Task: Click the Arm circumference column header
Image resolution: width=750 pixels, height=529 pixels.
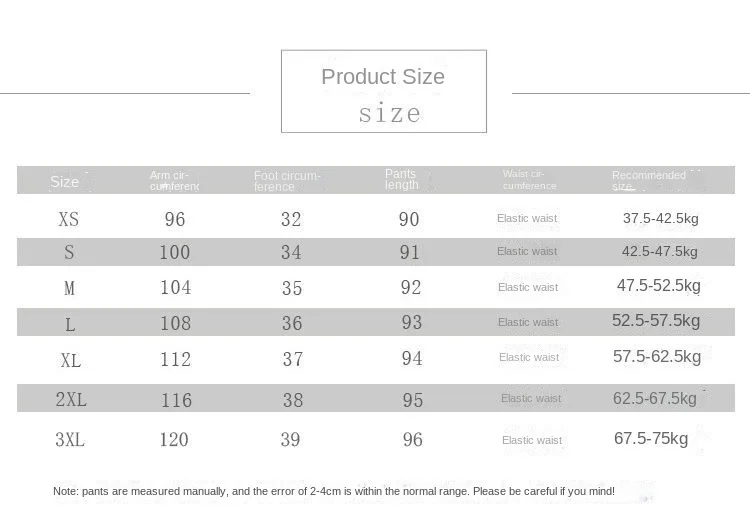Action: click(x=174, y=181)
